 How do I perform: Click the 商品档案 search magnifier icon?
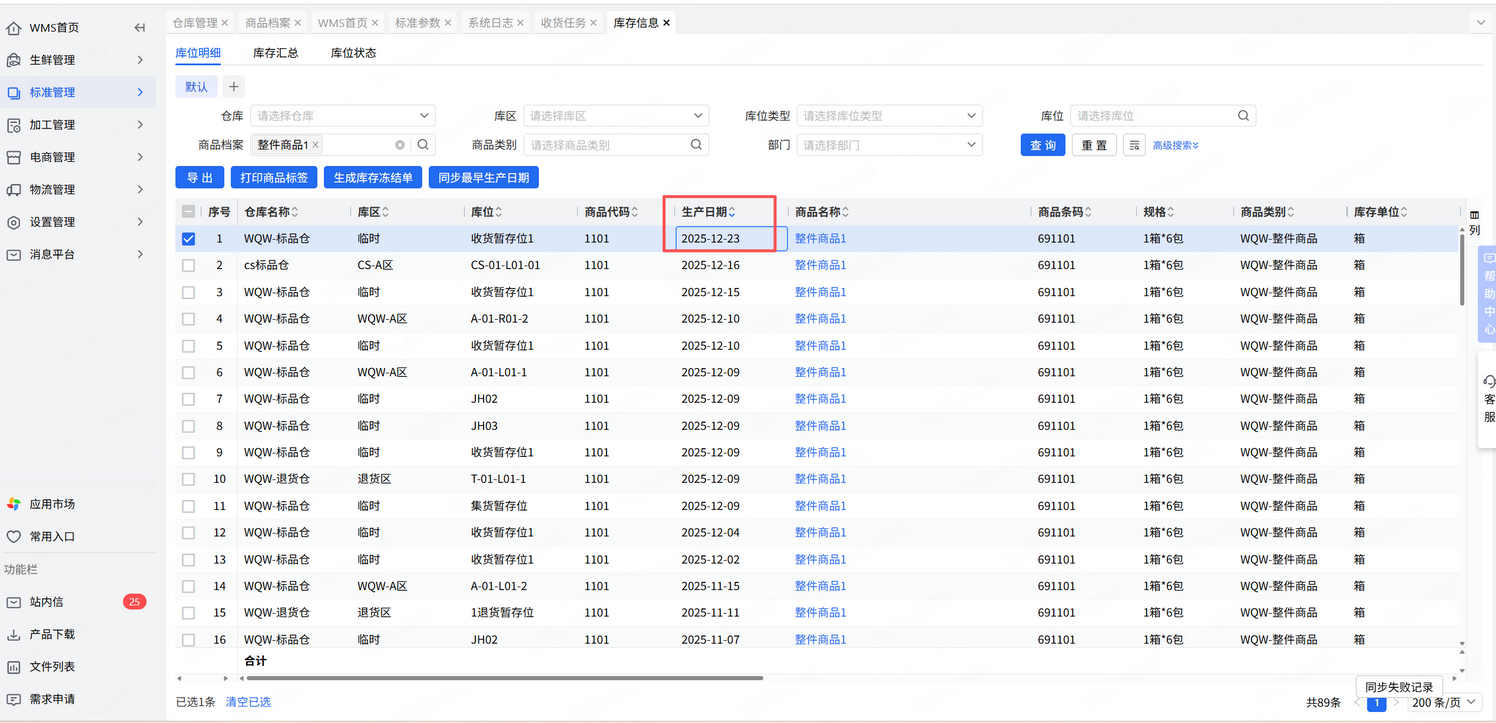tap(424, 145)
